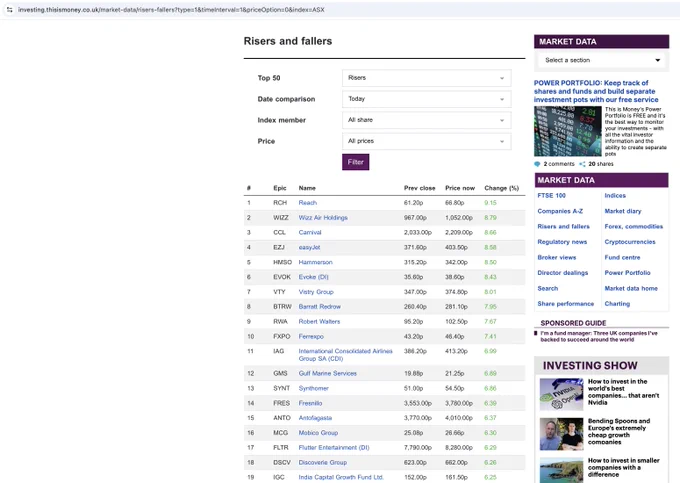
Task: Open the Barratt Redrow link
Action: pos(320,307)
